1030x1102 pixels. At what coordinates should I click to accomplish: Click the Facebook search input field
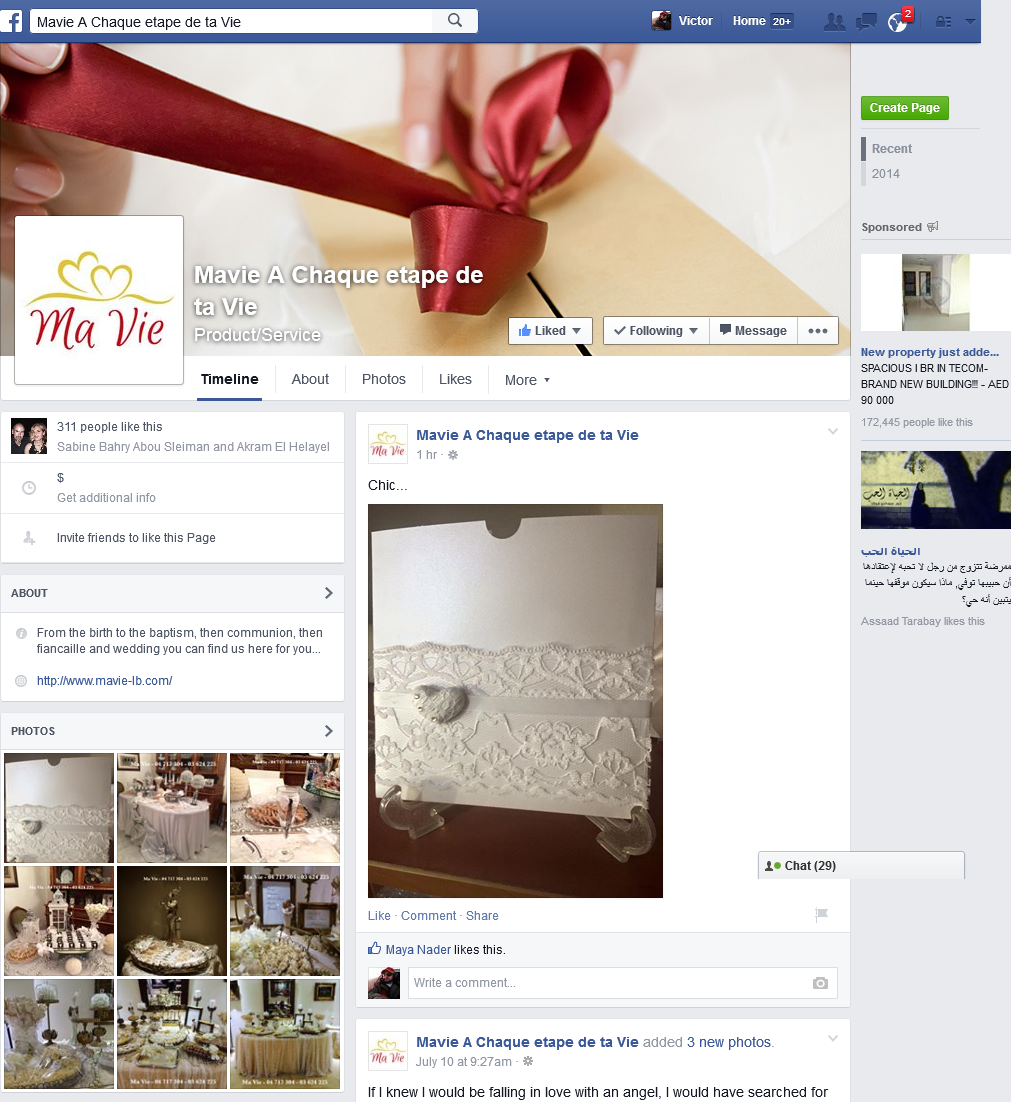232,21
